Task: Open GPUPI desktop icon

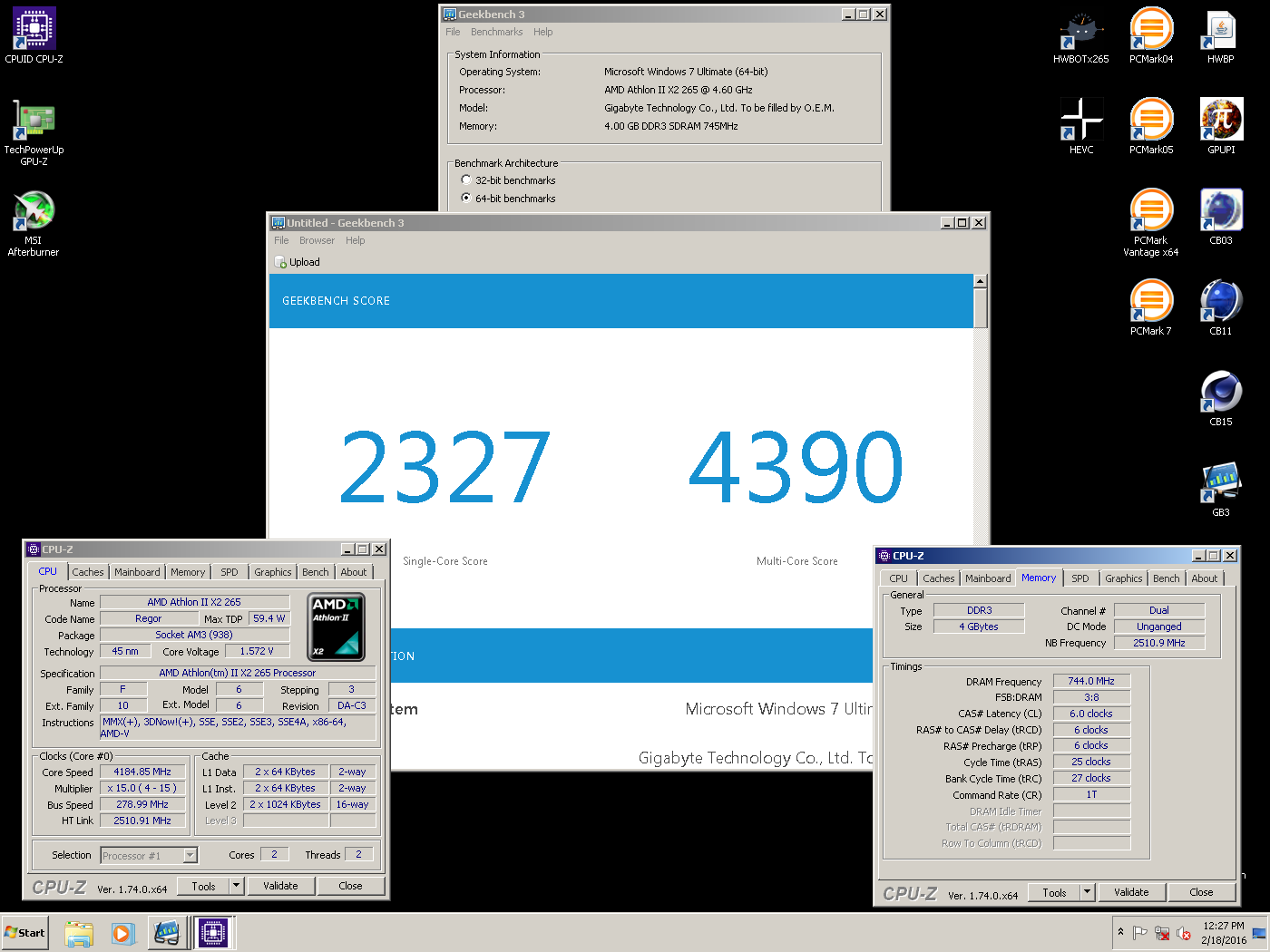Action: point(1221,125)
